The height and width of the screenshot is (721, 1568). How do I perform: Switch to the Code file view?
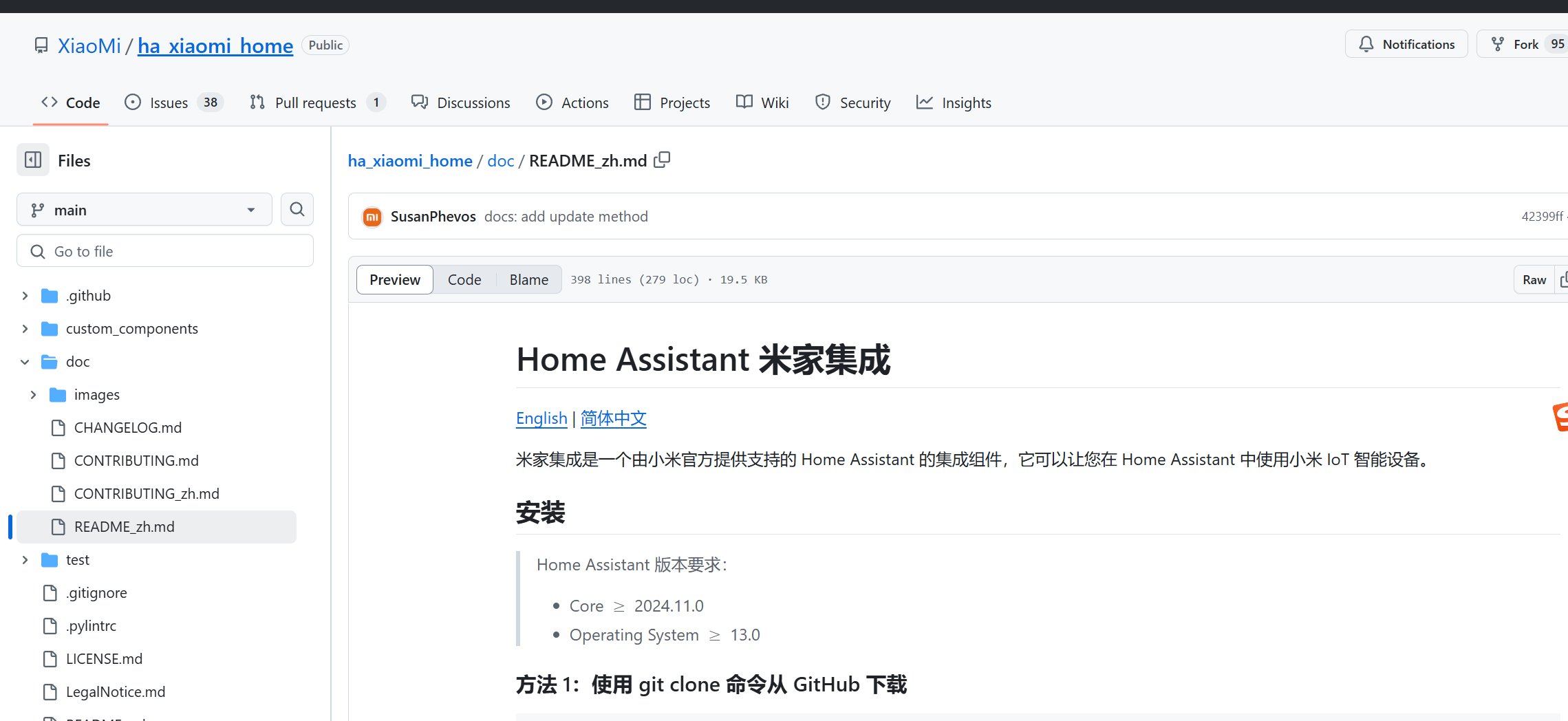coord(464,280)
